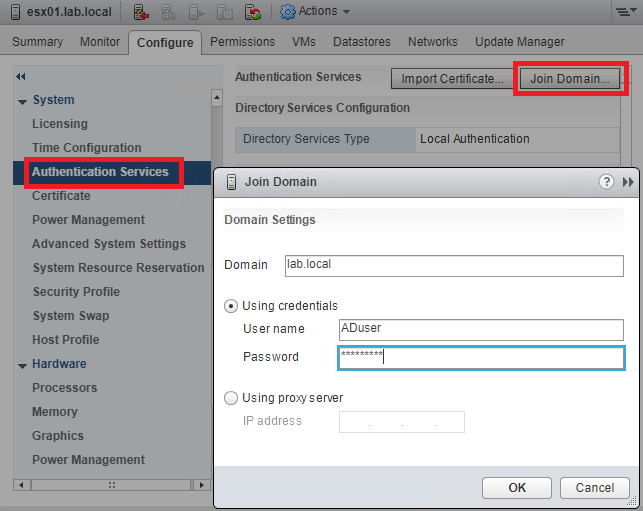643x511 pixels.
Task: Select Licensing in the System tree
Action: click(60, 124)
